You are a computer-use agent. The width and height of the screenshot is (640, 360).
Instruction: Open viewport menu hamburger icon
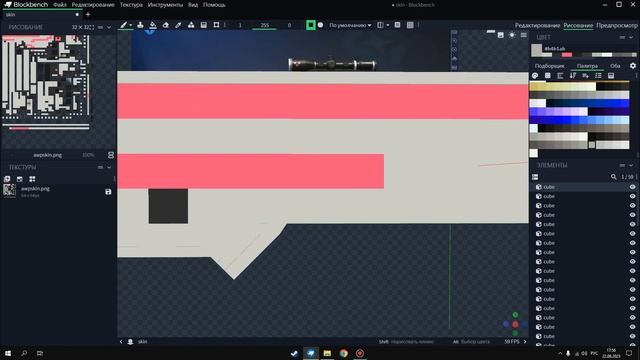pos(524,35)
